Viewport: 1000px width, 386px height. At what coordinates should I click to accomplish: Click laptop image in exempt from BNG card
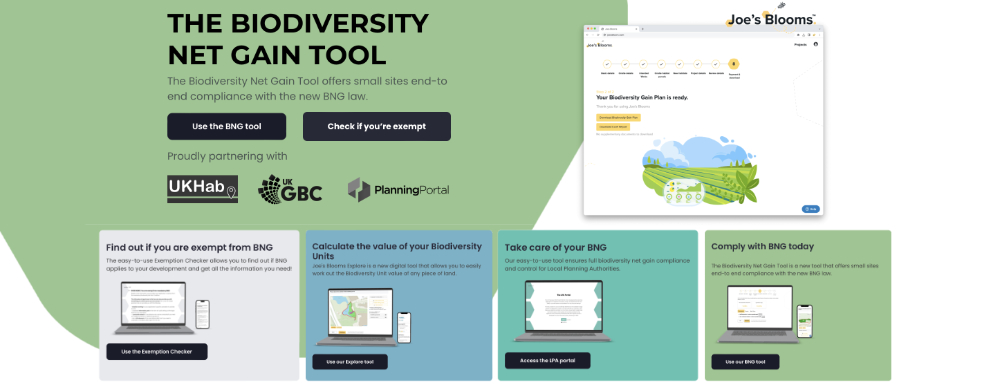click(154, 308)
